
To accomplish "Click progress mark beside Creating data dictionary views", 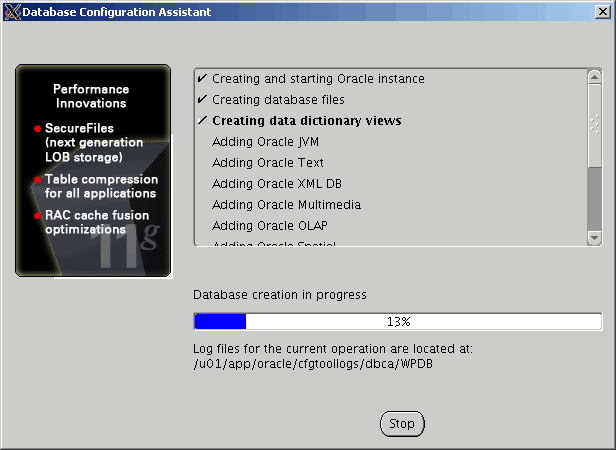I will 202,120.
